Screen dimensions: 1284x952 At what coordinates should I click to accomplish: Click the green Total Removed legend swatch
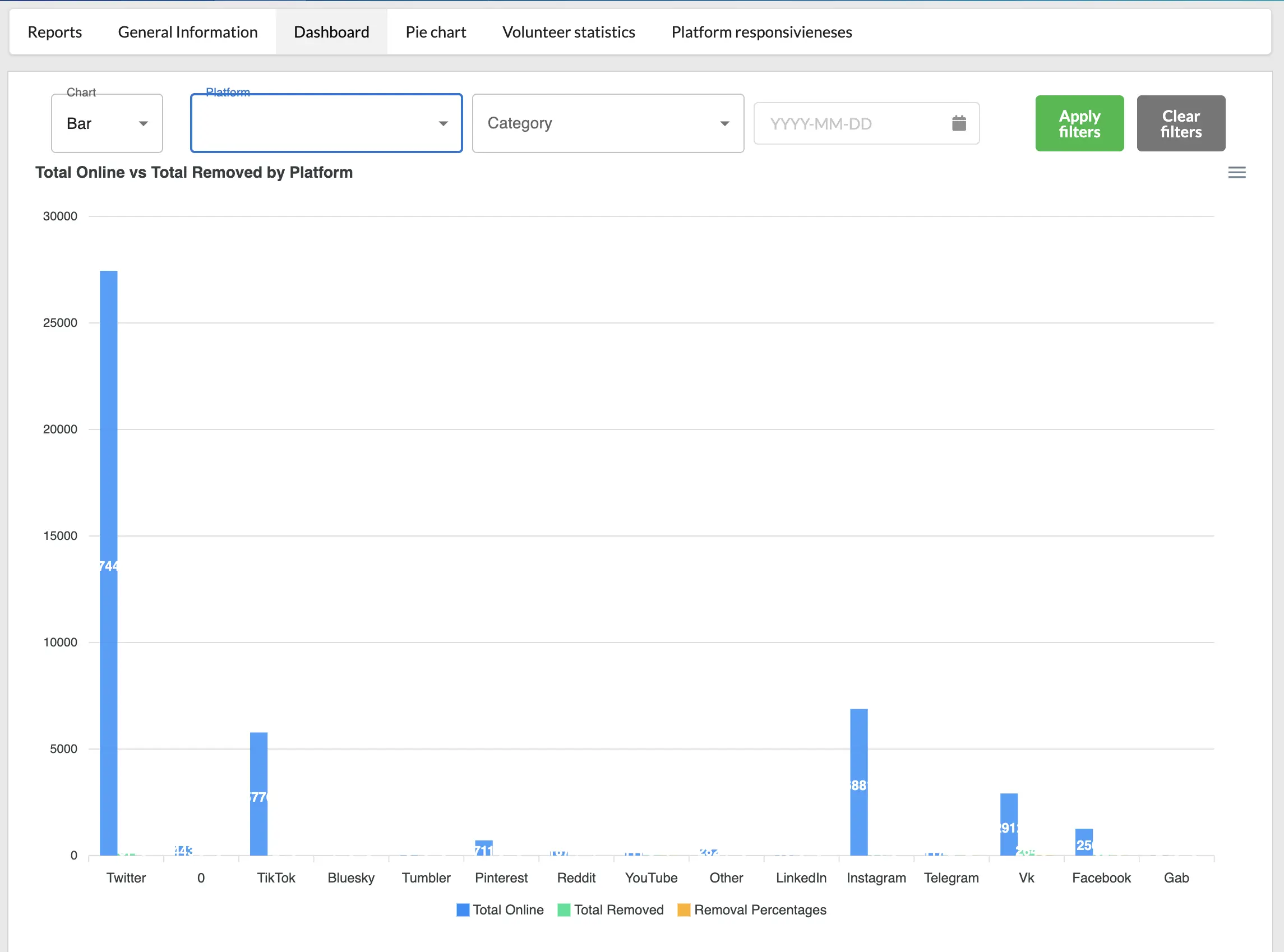(564, 909)
